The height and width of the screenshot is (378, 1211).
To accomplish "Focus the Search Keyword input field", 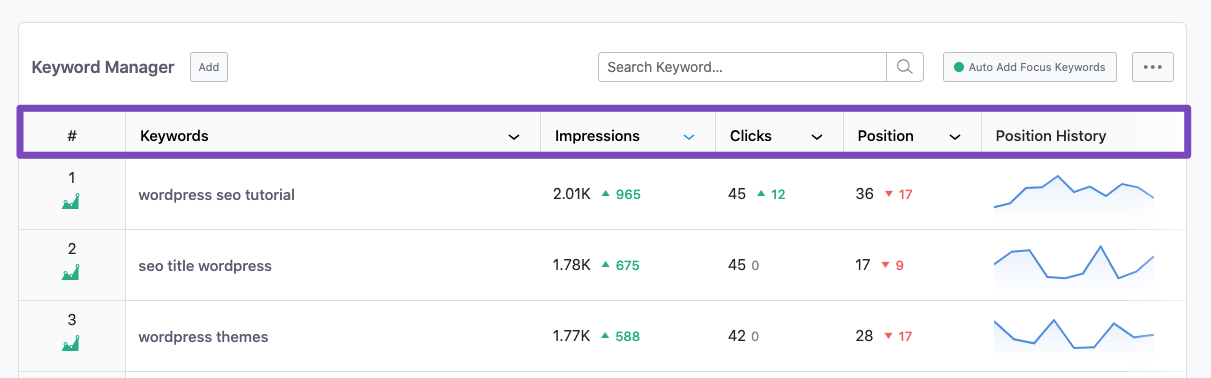I will tap(742, 67).
